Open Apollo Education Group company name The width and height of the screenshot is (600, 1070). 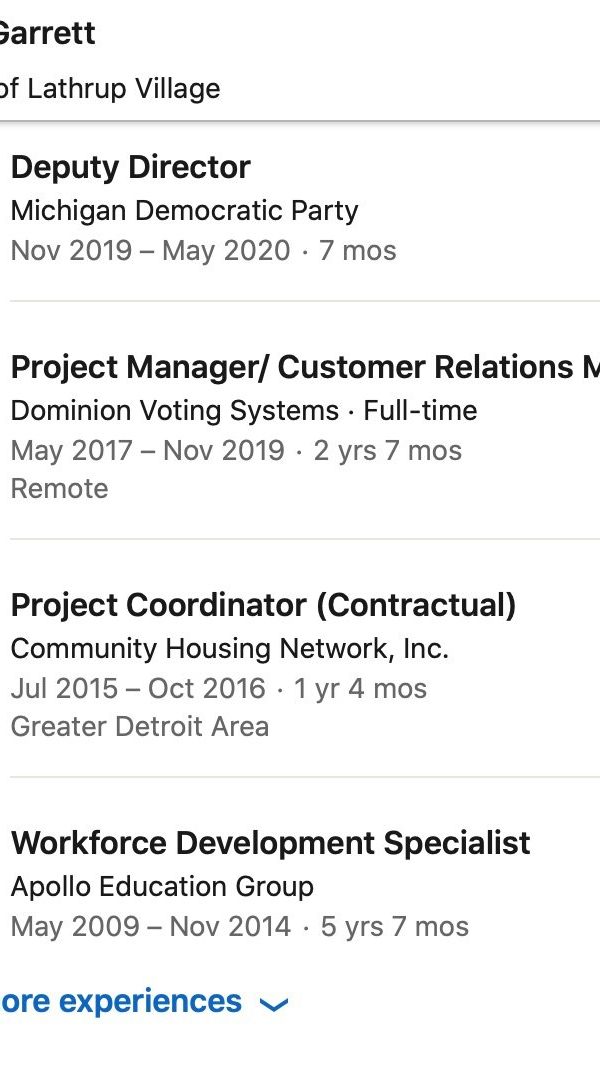pos(162,887)
